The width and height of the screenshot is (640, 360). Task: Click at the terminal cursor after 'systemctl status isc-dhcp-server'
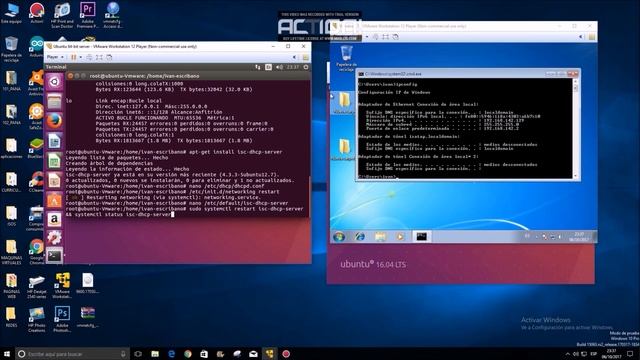173,214
